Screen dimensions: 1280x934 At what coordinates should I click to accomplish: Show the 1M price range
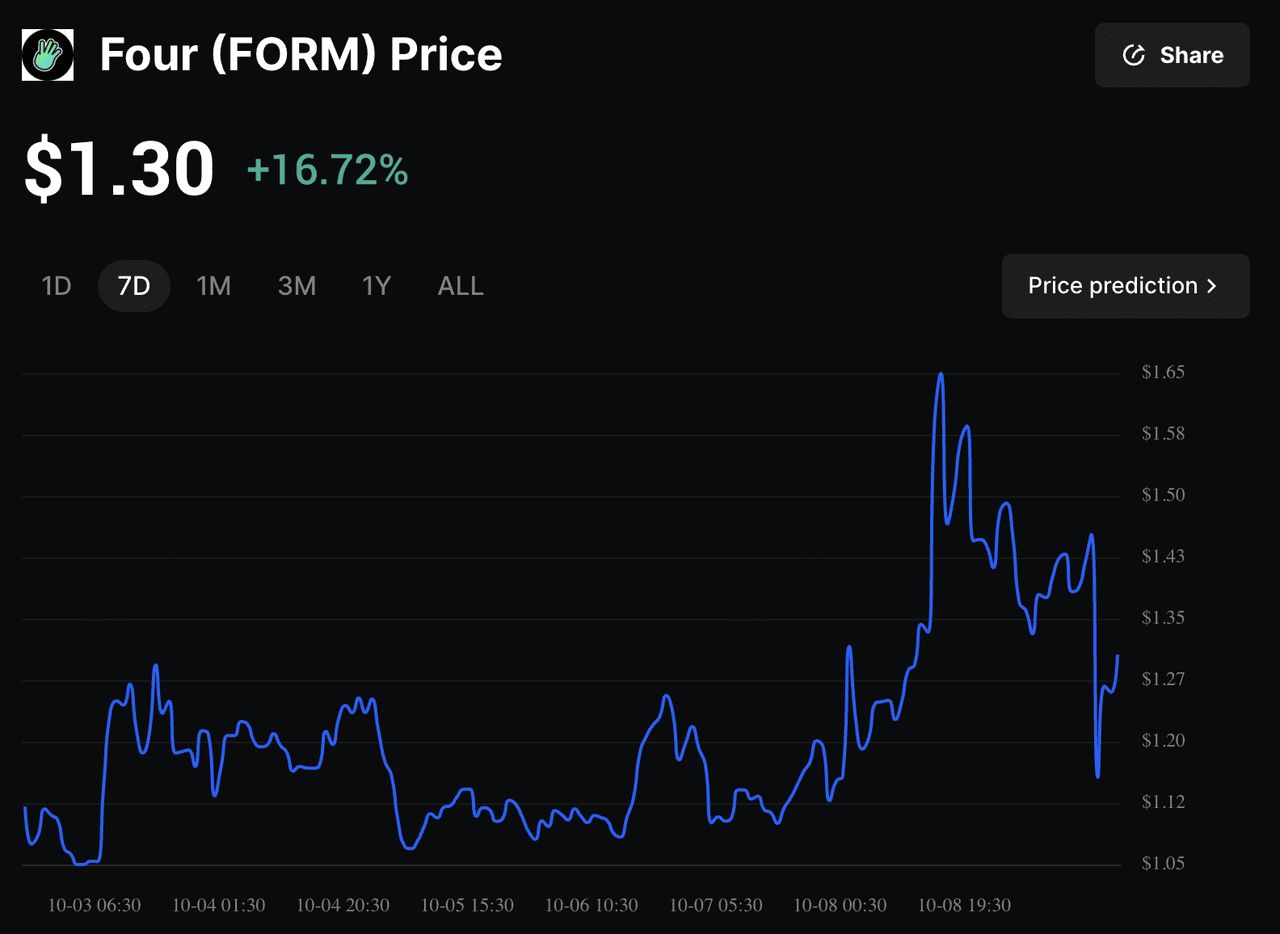coord(214,286)
